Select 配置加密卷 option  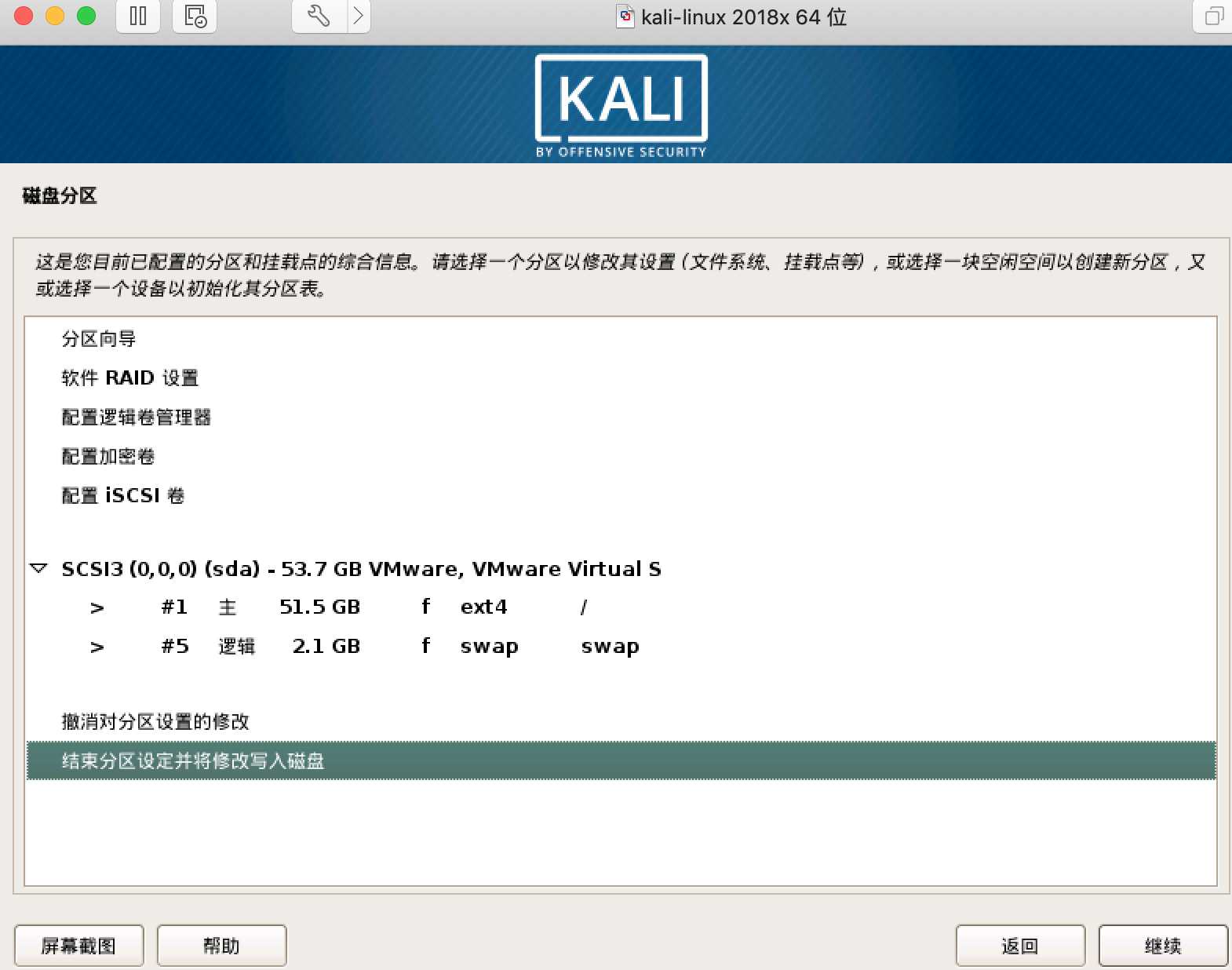tap(108, 457)
